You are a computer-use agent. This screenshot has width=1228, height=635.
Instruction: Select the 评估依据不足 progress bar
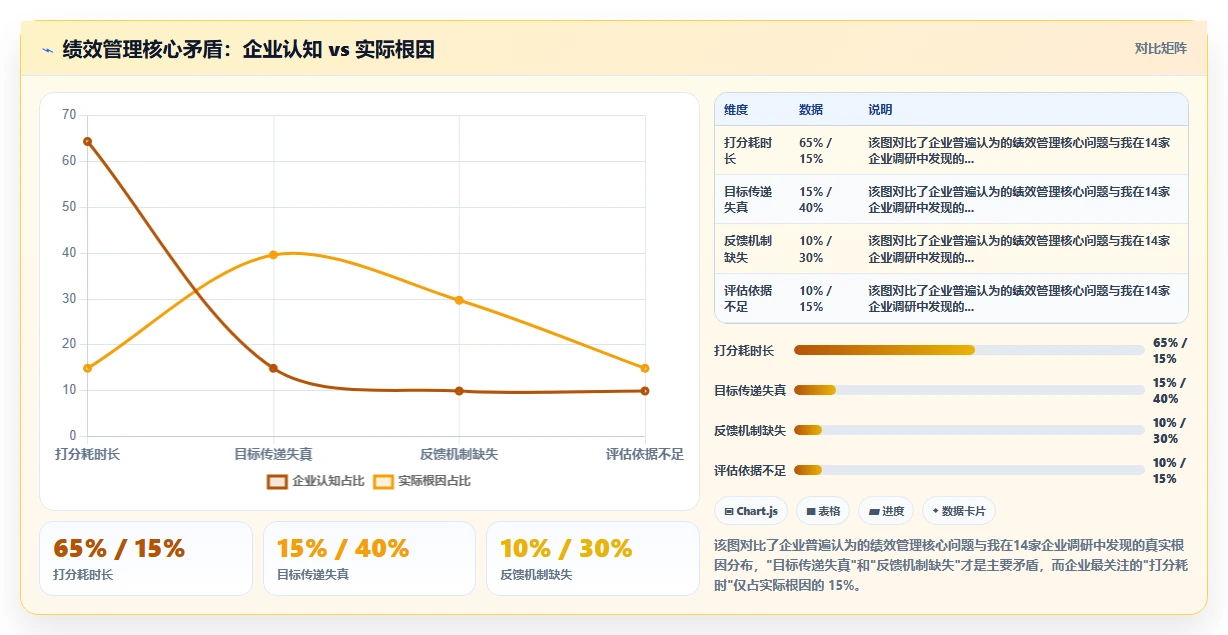pos(969,470)
